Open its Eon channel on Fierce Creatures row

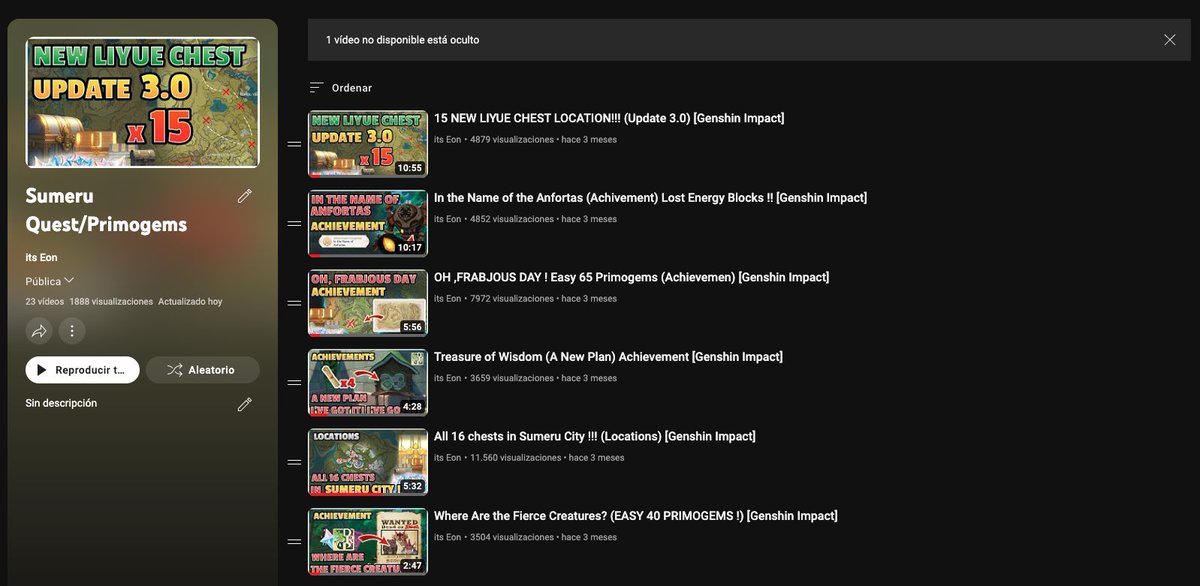[447, 537]
